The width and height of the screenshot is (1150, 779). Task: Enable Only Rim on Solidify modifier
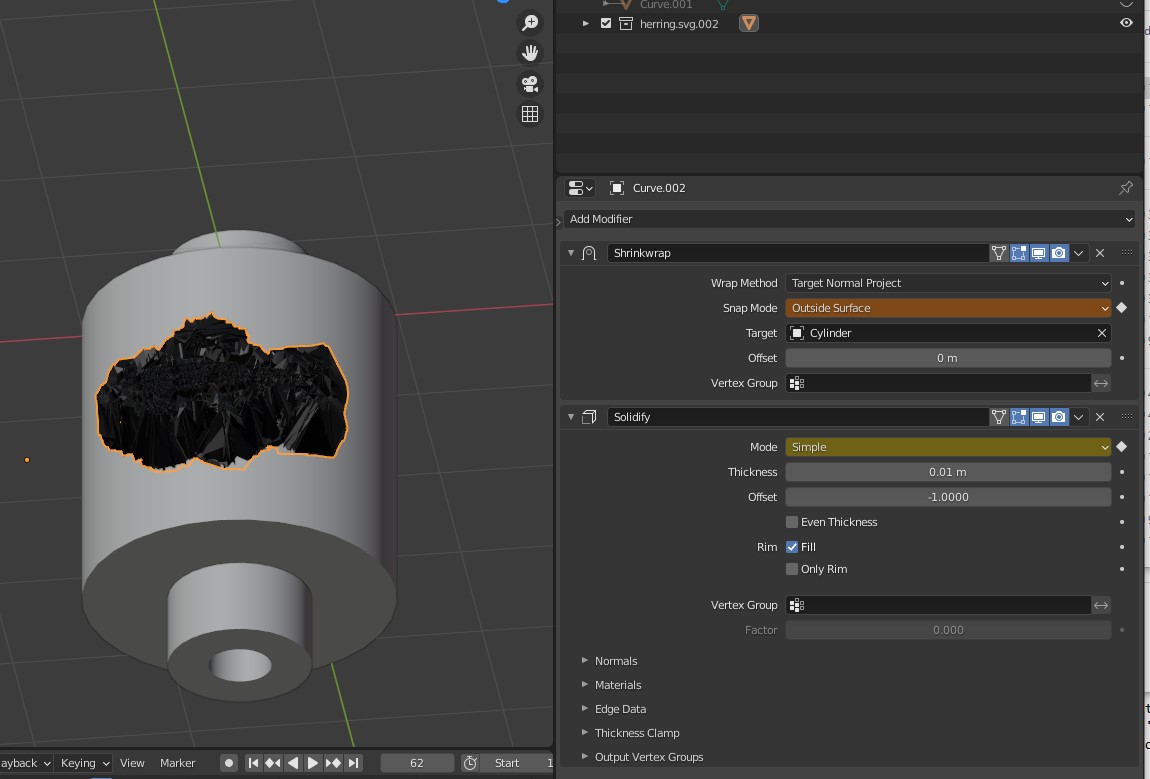coord(791,569)
